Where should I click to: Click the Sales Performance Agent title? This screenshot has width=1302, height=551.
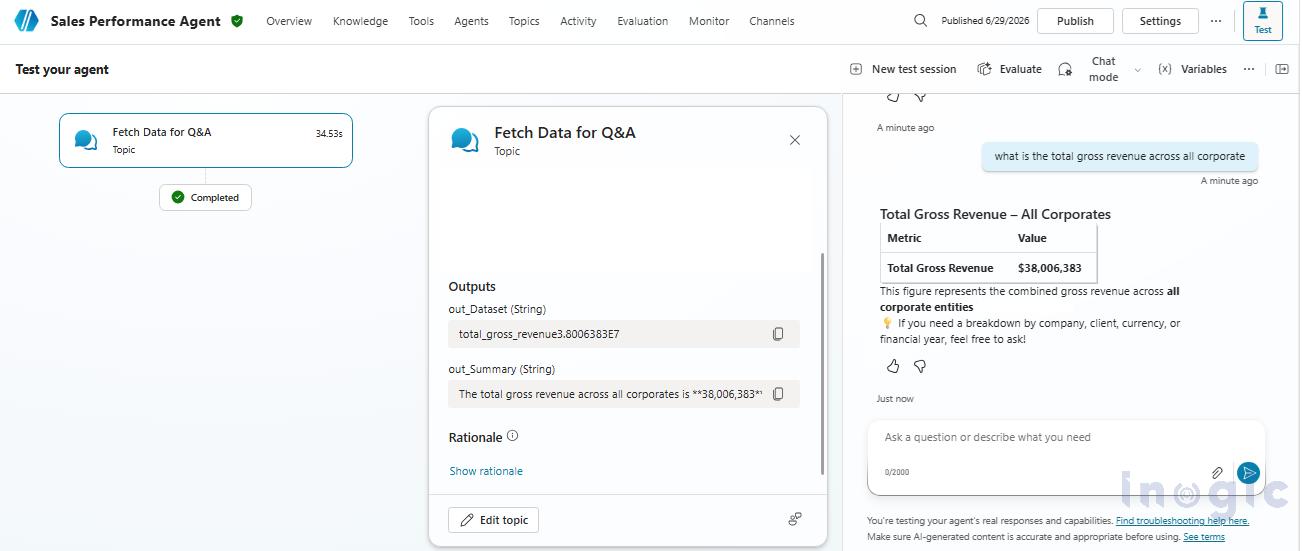[136, 21]
